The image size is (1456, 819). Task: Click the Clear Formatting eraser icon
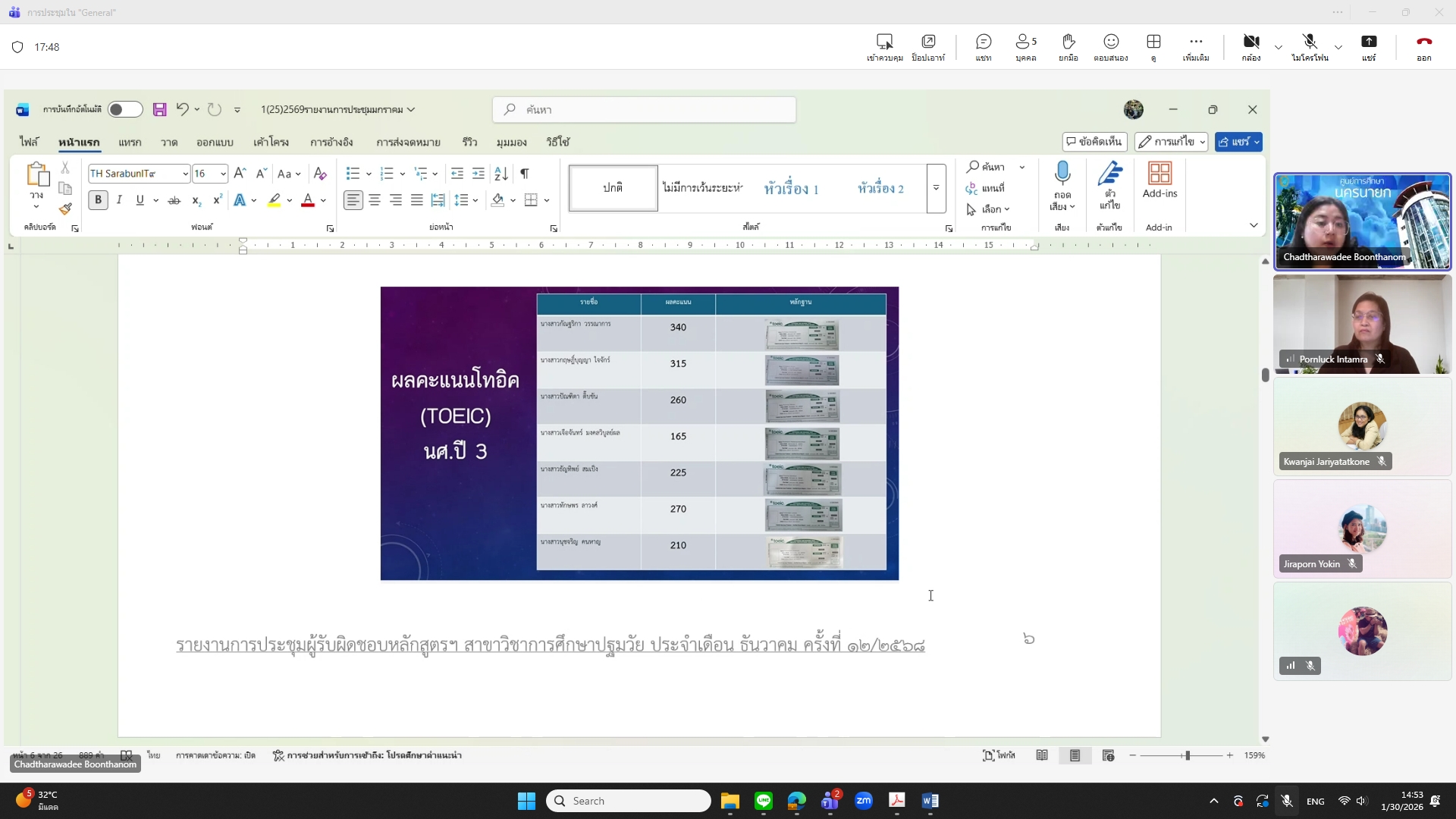(x=320, y=174)
